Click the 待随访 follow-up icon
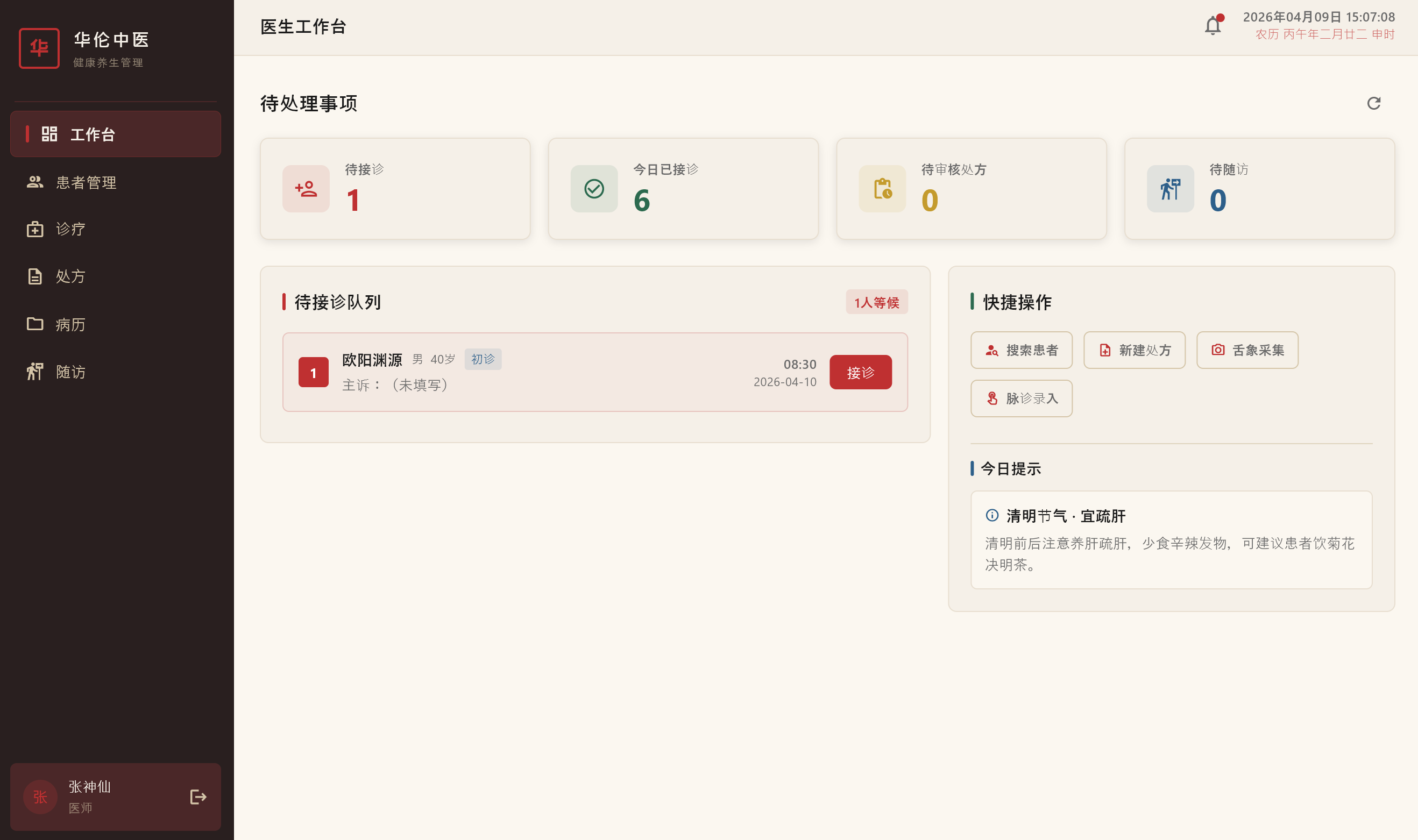 (x=1170, y=189)
